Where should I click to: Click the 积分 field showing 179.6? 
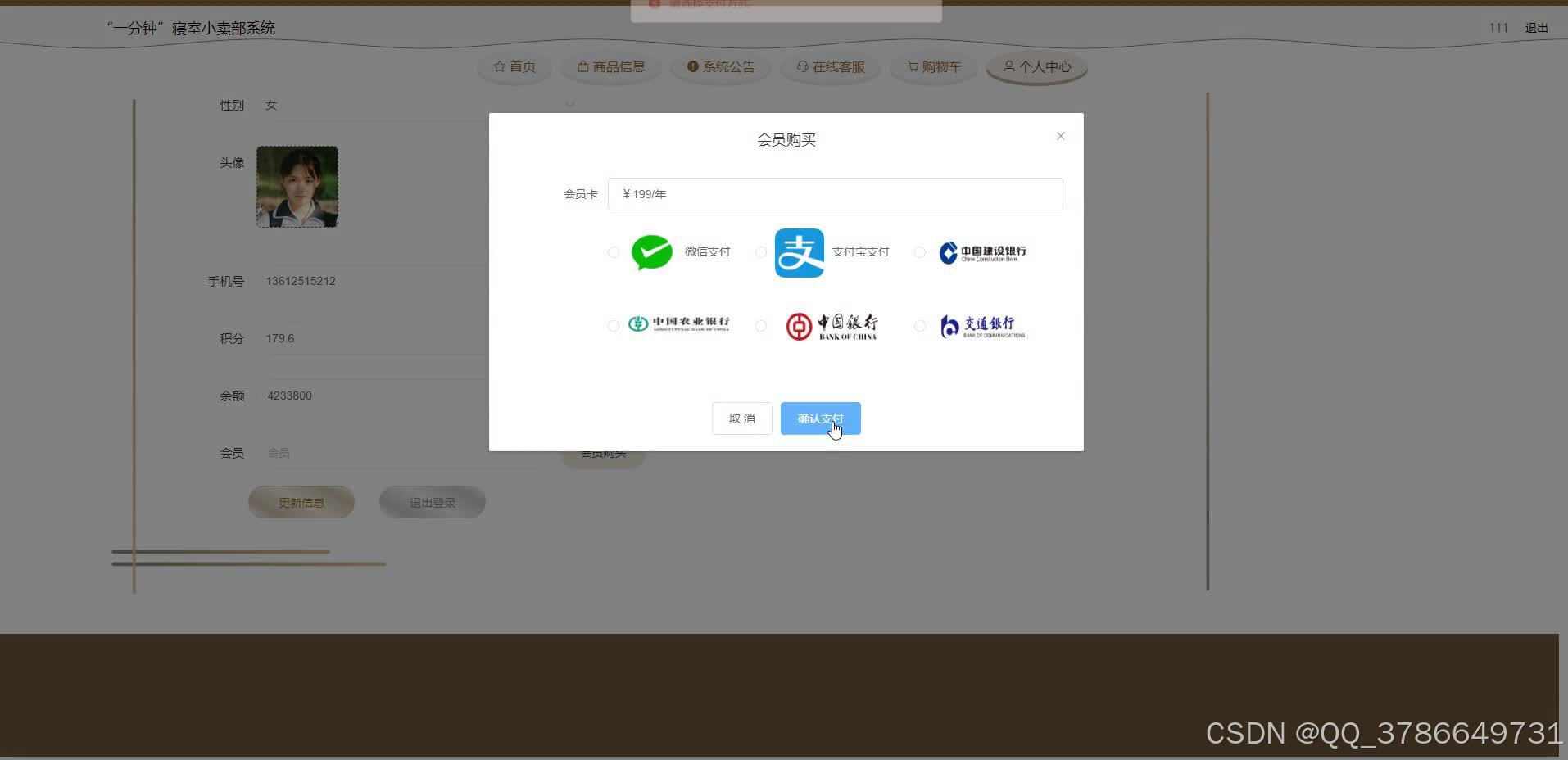pyautogui.click(x=397, y=338)
